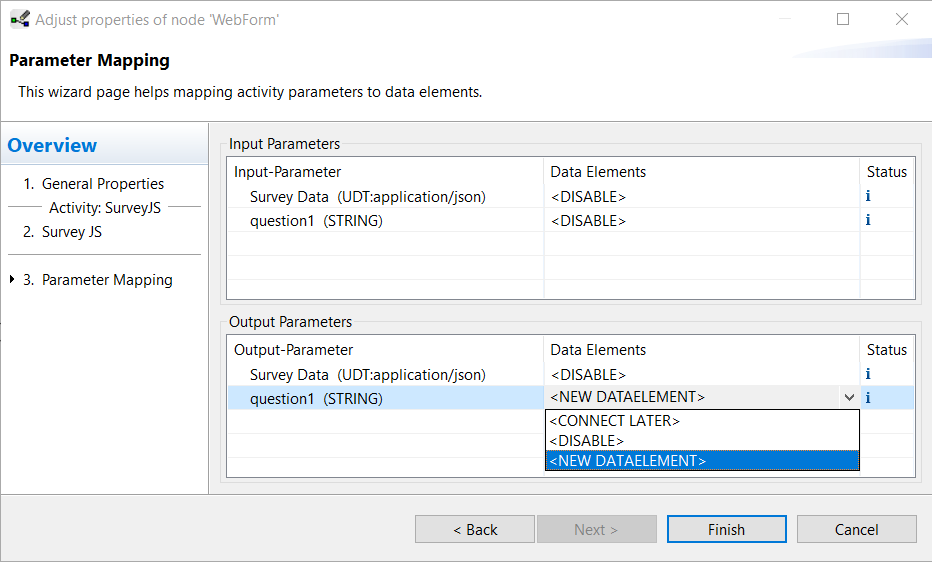Click the WebForm node icon in title bar
The image size is (932, 562).
click(x=20, y=20)
